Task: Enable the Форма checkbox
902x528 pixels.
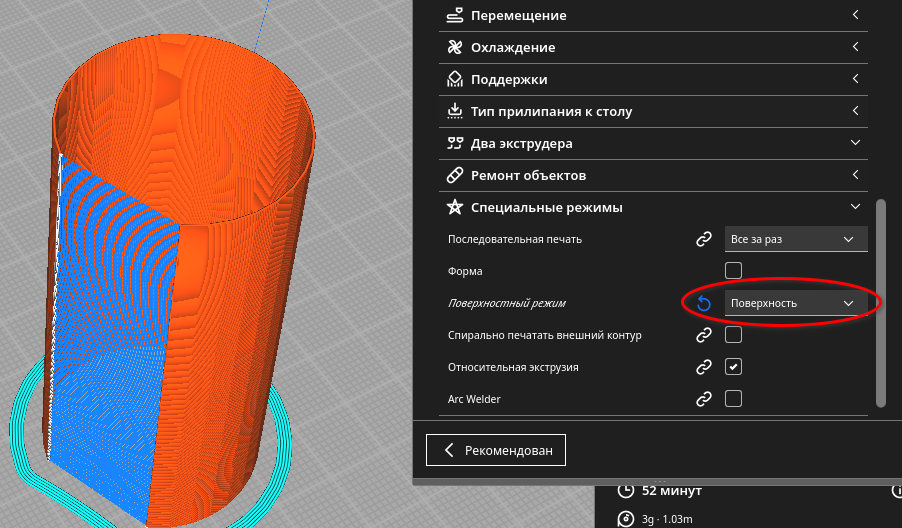Action: (x=733, y=271)
